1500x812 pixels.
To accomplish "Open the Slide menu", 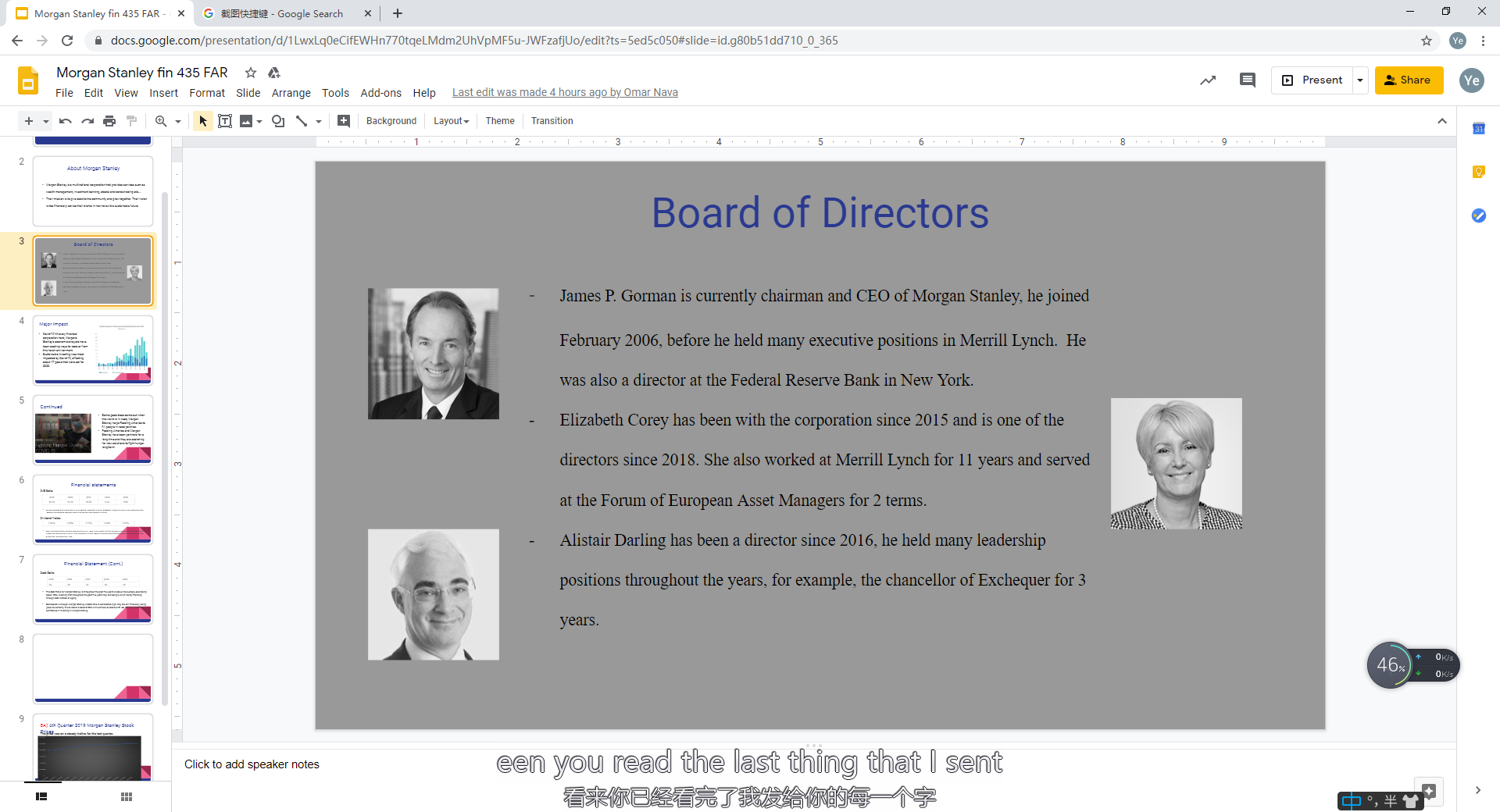I will 248,93.
